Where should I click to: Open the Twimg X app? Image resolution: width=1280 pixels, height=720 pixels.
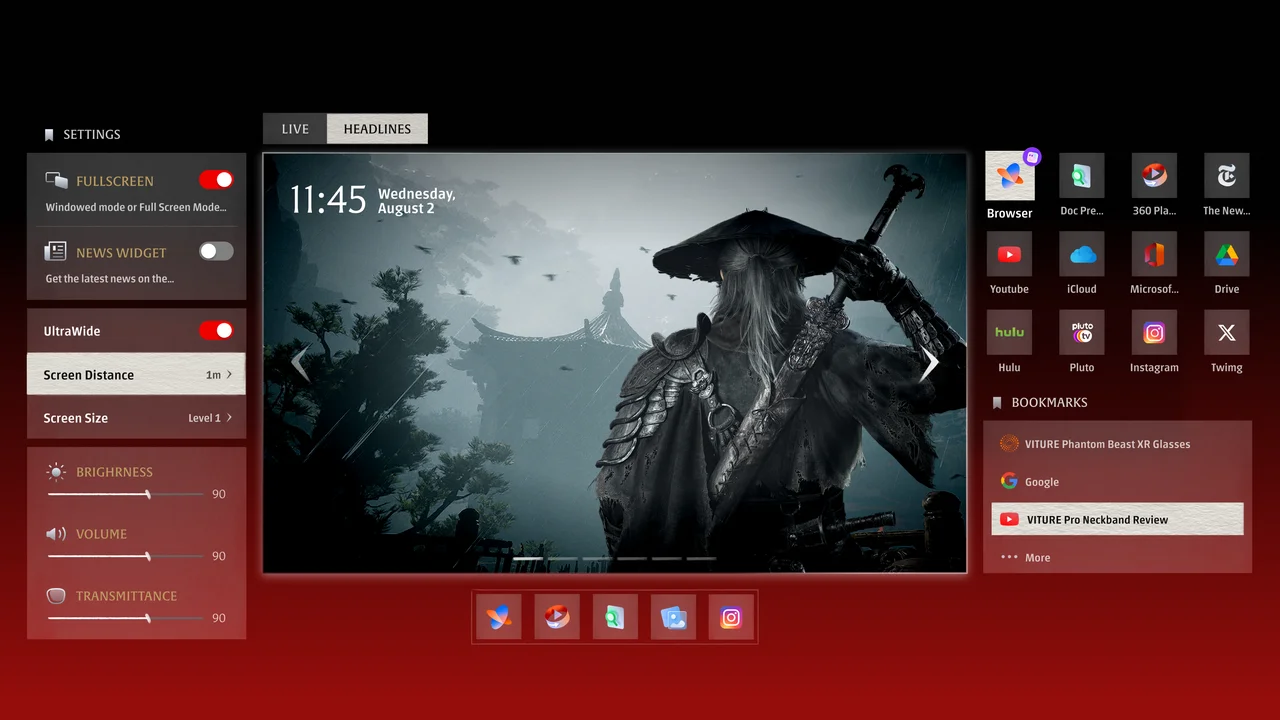coord(1227,332)
